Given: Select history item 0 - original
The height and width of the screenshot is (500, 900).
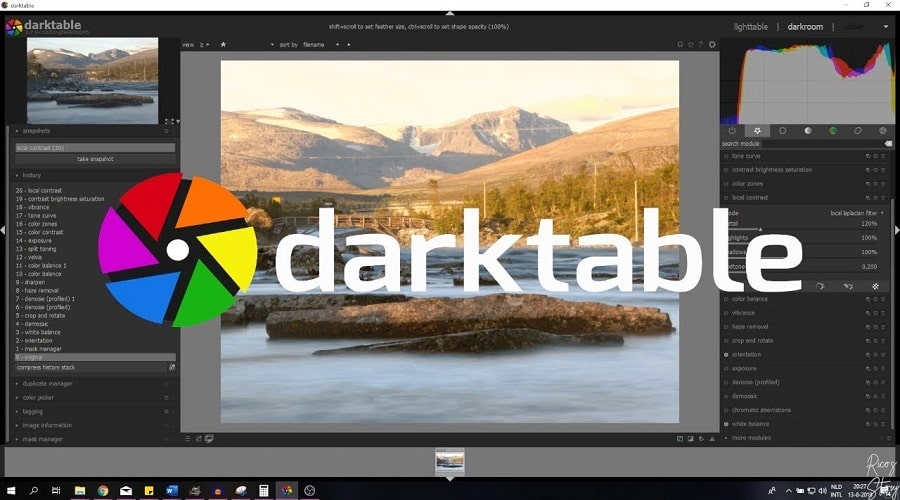Looking at the screenshot, I should [x=95, y=357].
